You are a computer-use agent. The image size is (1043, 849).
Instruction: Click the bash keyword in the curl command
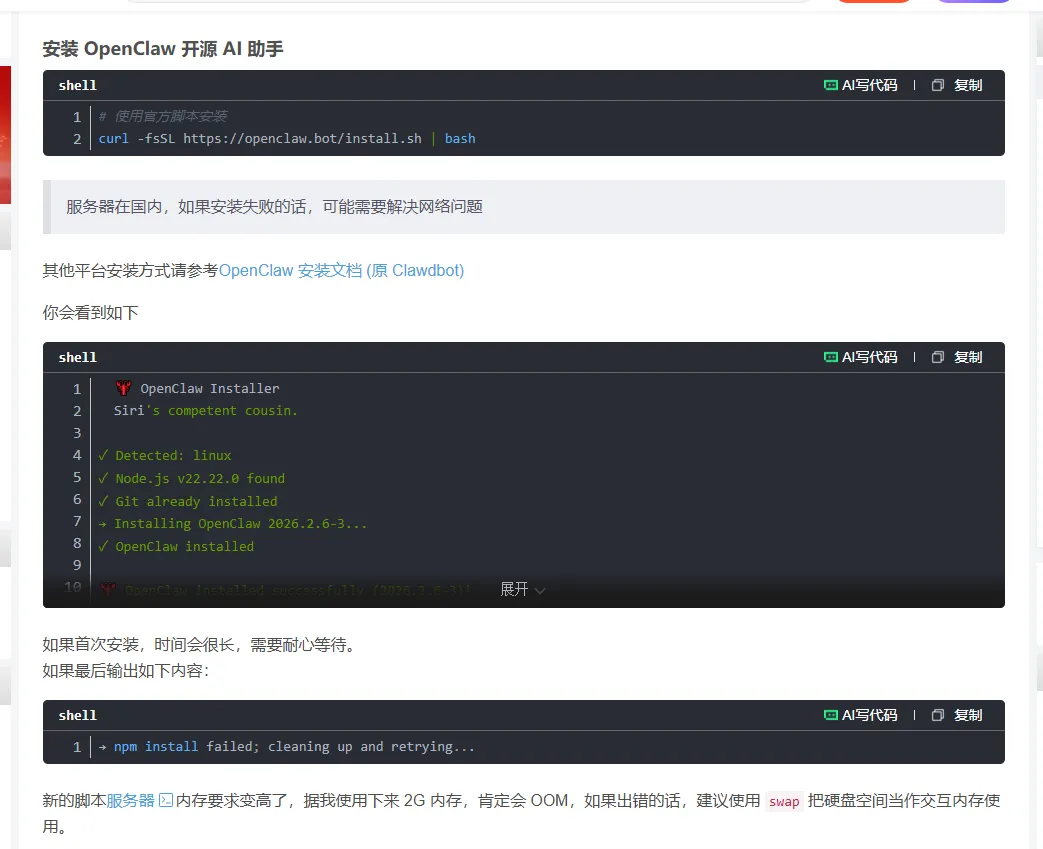460,138
